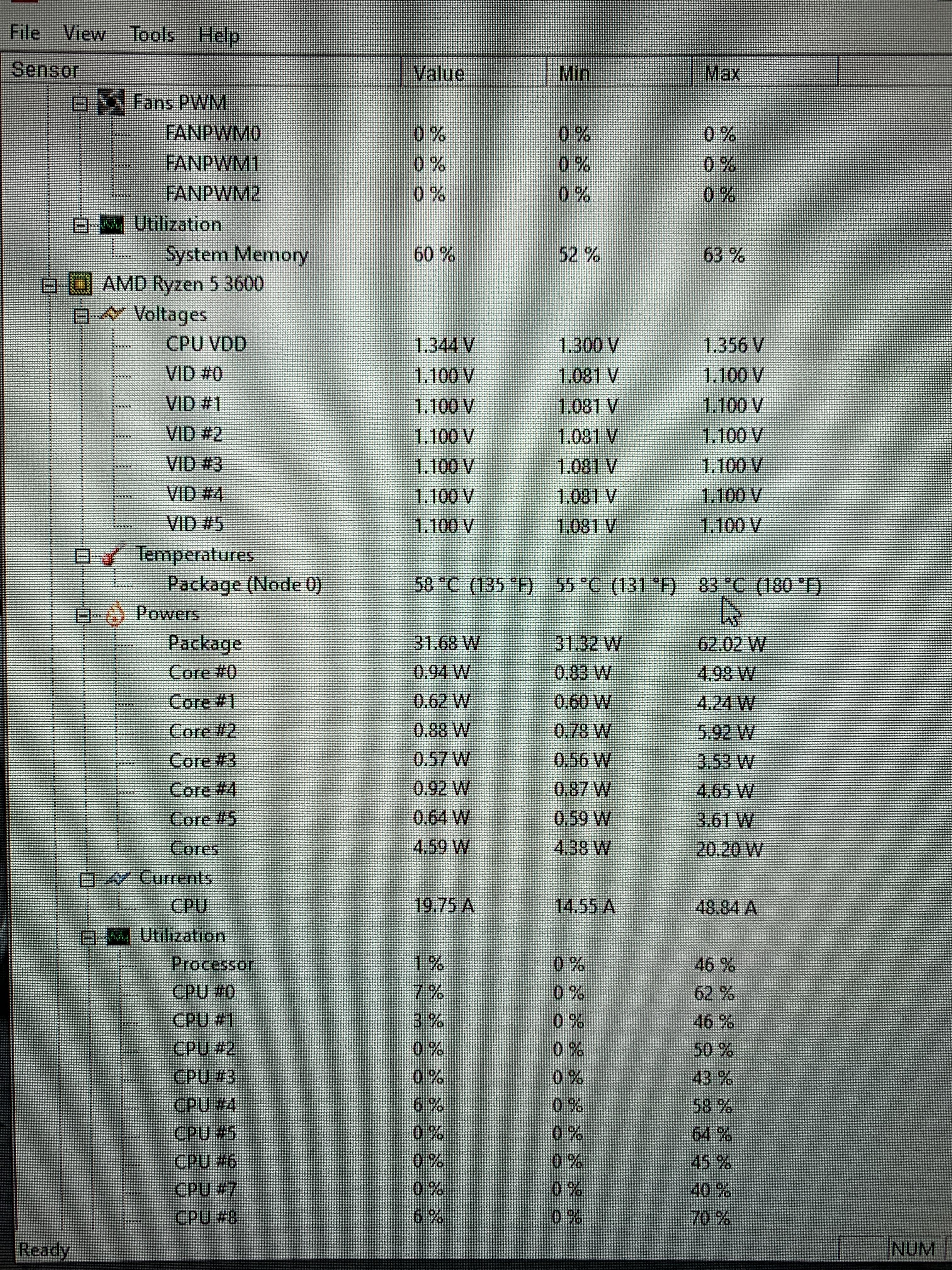Click the top Utilization graph icon
952x1270 pixels.
tap(112, 225)
